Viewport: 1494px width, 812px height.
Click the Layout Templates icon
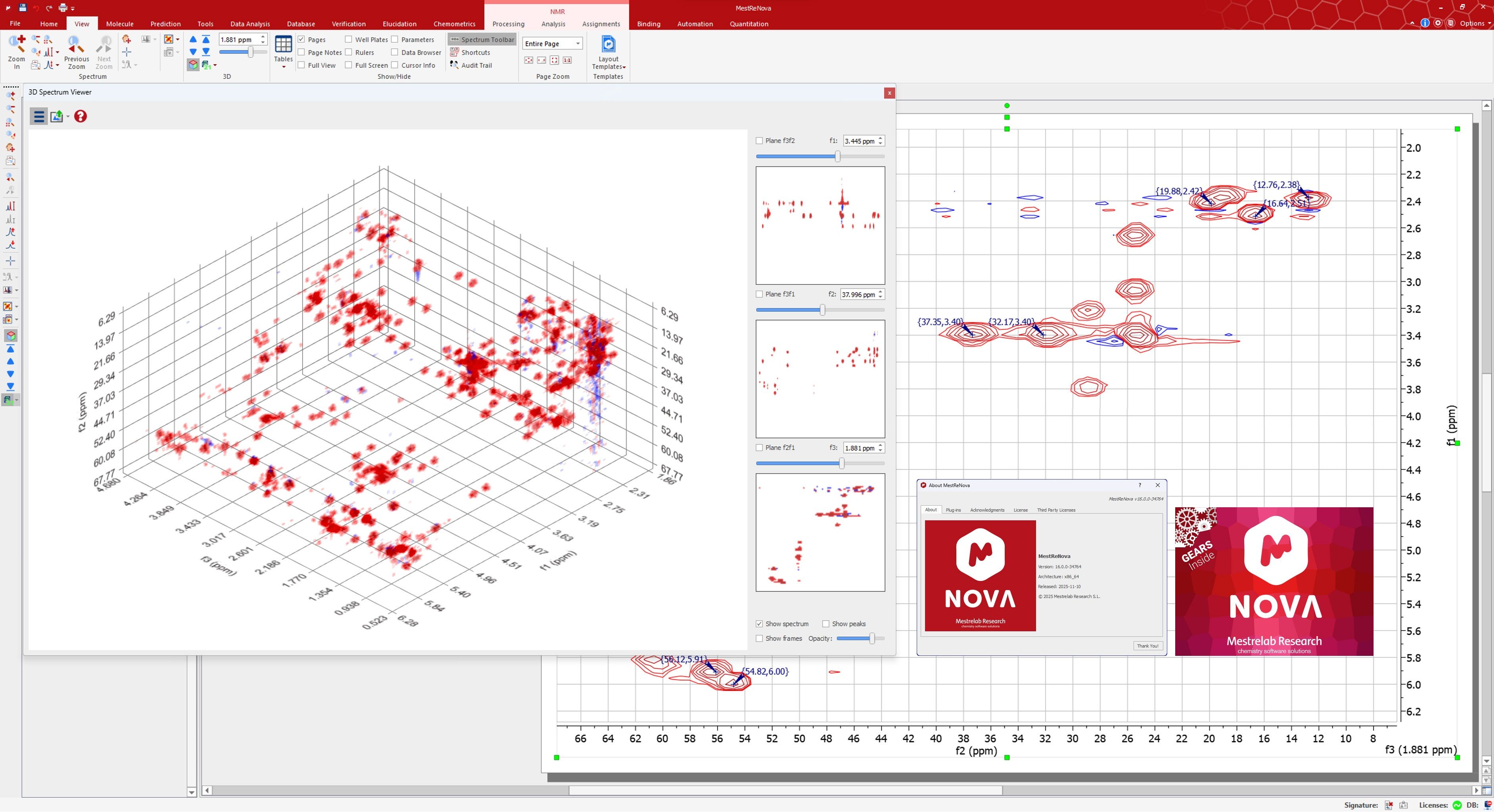coord(608,44)
